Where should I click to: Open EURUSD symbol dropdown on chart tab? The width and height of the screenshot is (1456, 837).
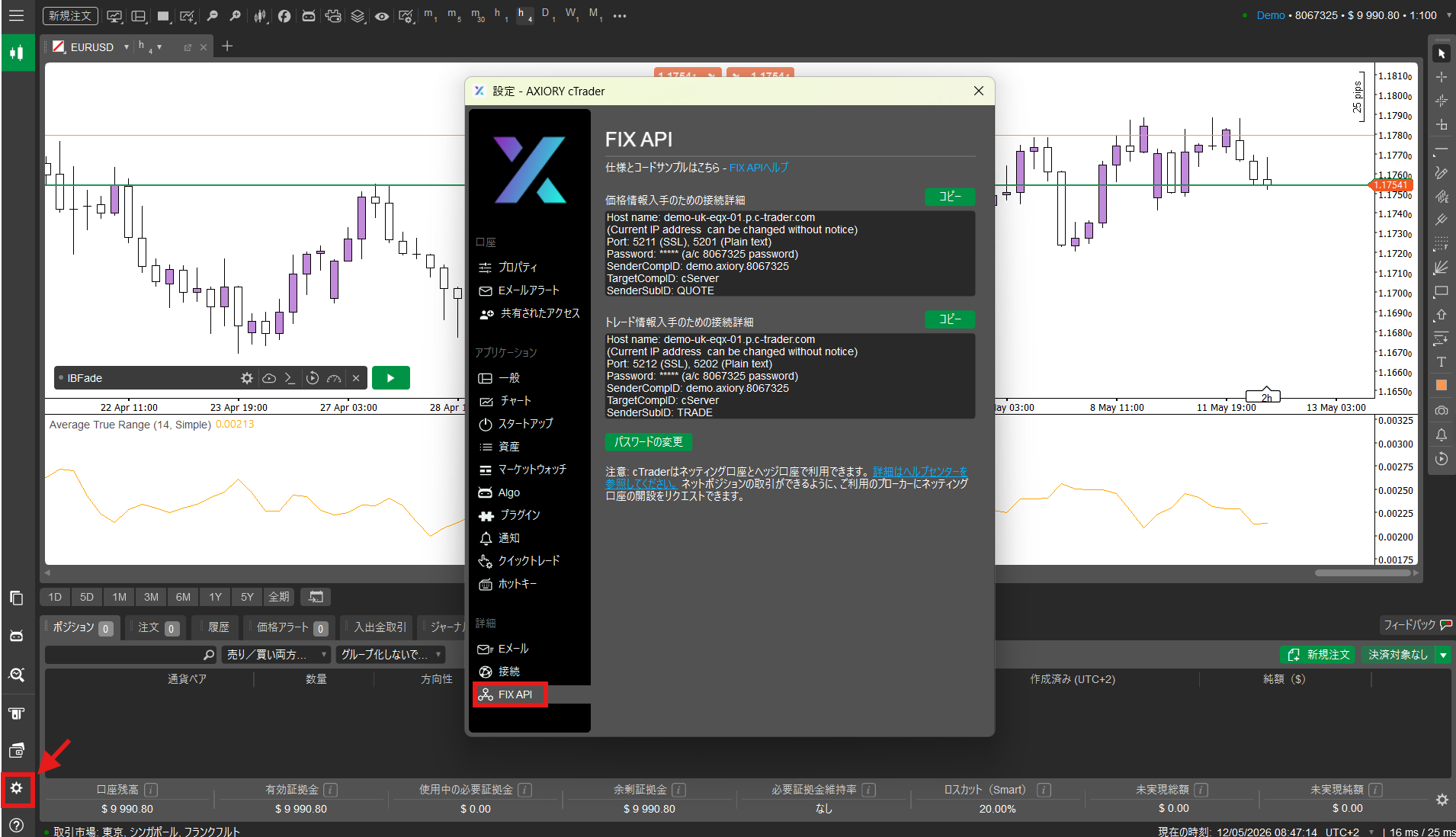pyautogui.click(x=127, y=47)
